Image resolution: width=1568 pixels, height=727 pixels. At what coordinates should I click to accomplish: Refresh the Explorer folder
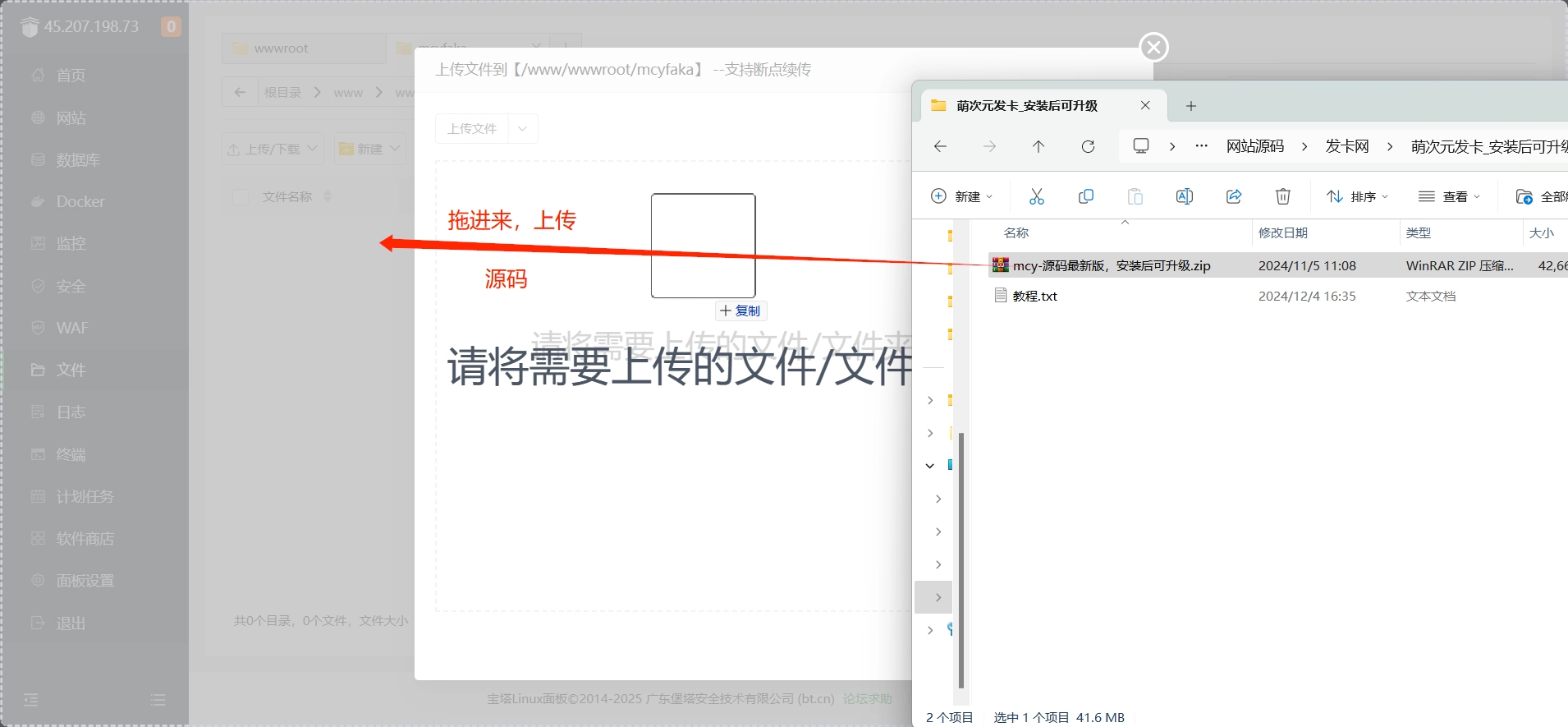click(1088, 146)
